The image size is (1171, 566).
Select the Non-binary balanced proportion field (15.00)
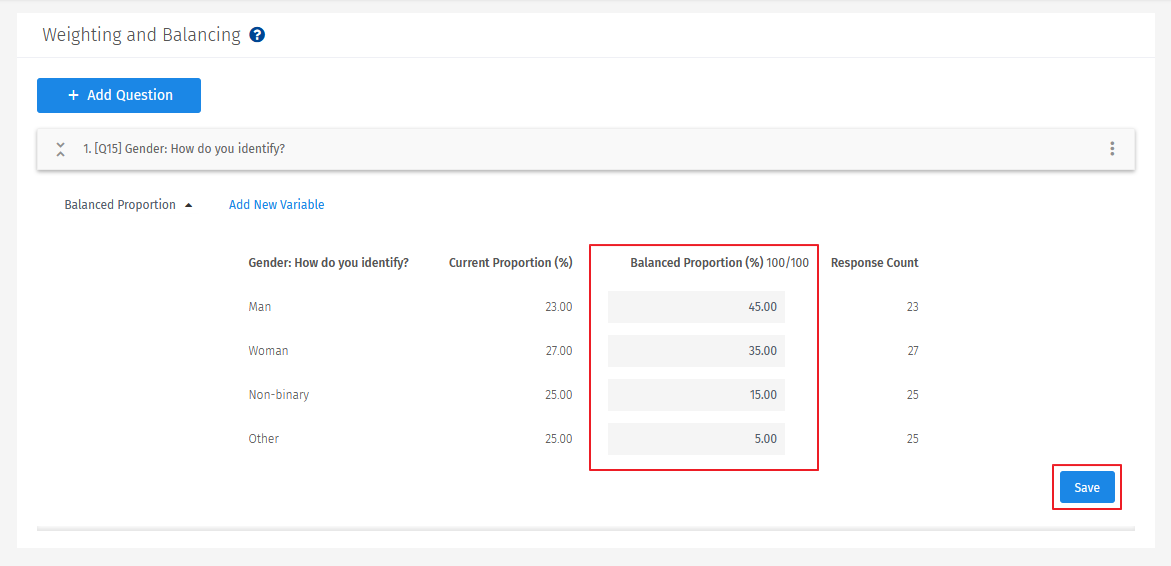point(696,395)
